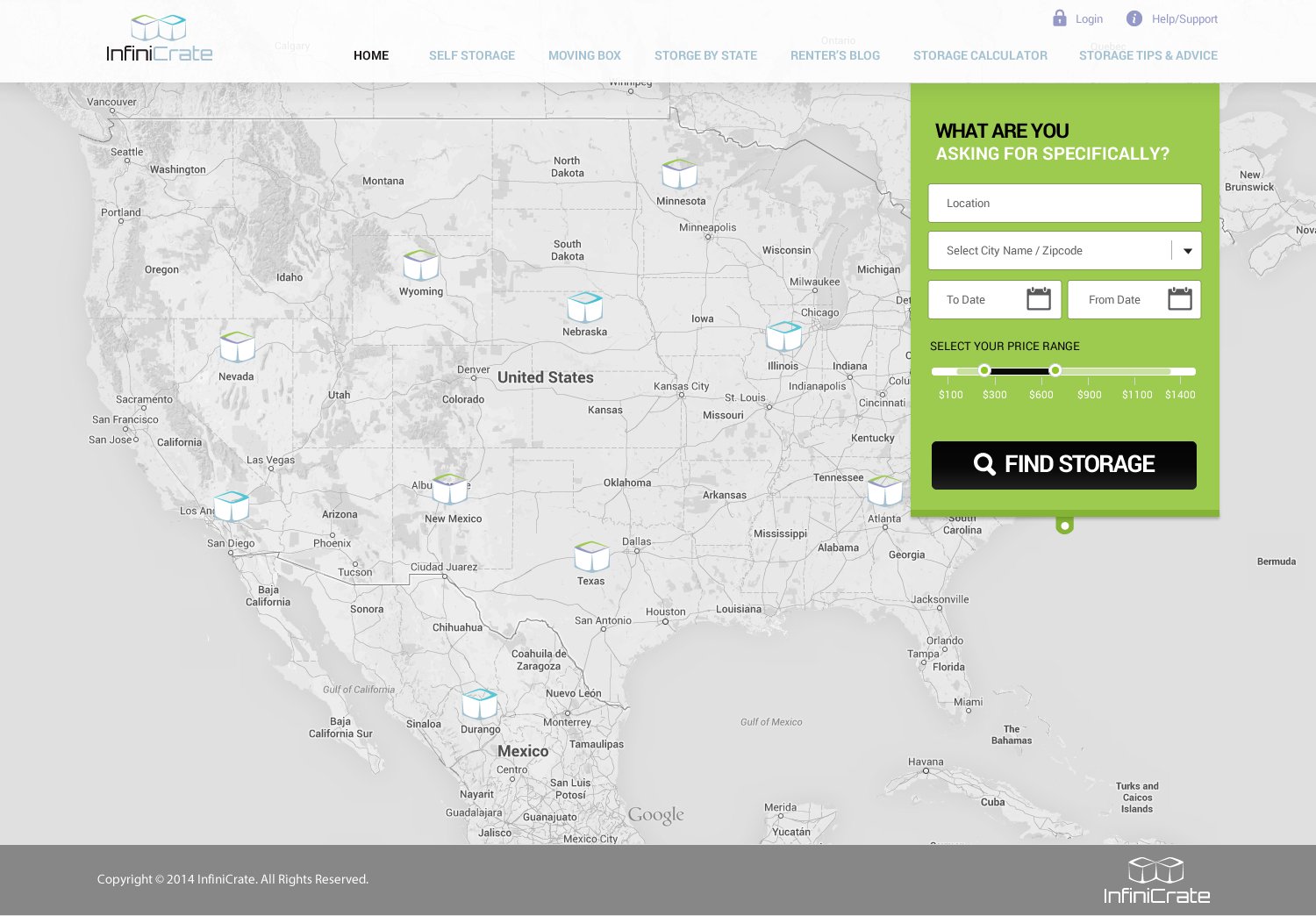This screenshot has height=916, width=1316.
Task: Open the STORAGE TIPS & ADVICE menu item
Action: coord(1148,55)
